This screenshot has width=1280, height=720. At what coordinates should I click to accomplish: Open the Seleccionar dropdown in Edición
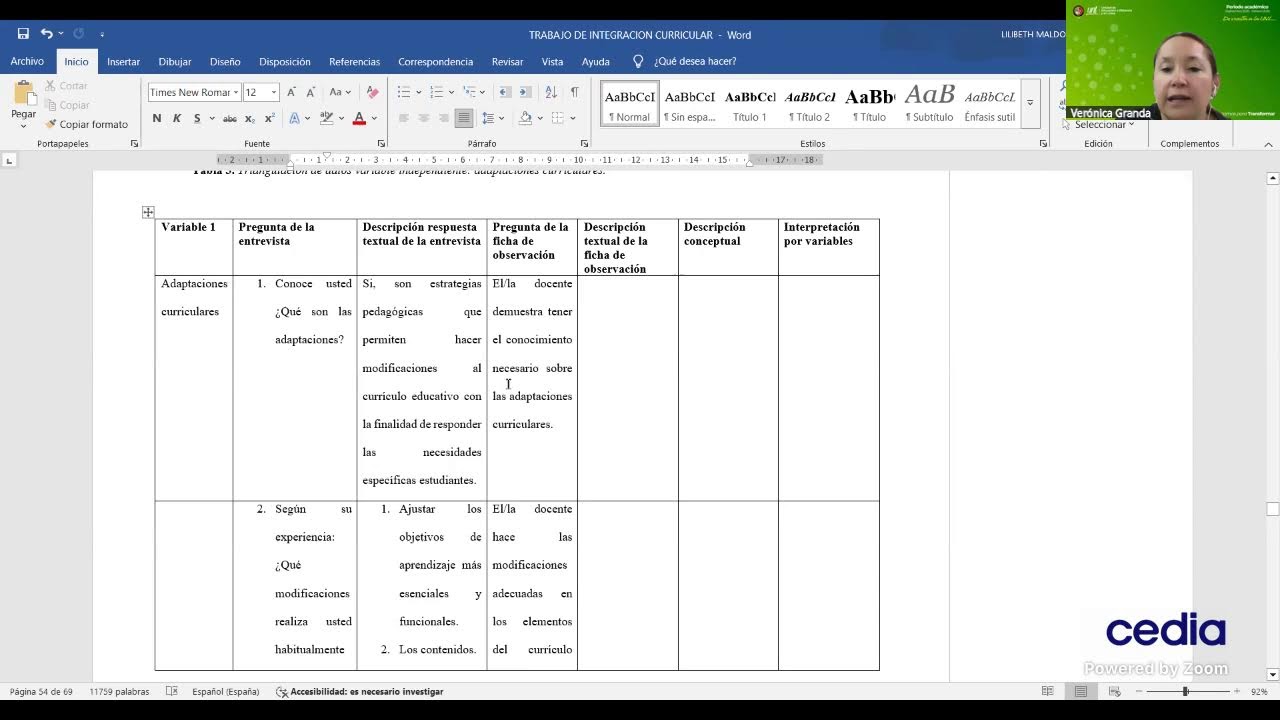(1104, 125)
